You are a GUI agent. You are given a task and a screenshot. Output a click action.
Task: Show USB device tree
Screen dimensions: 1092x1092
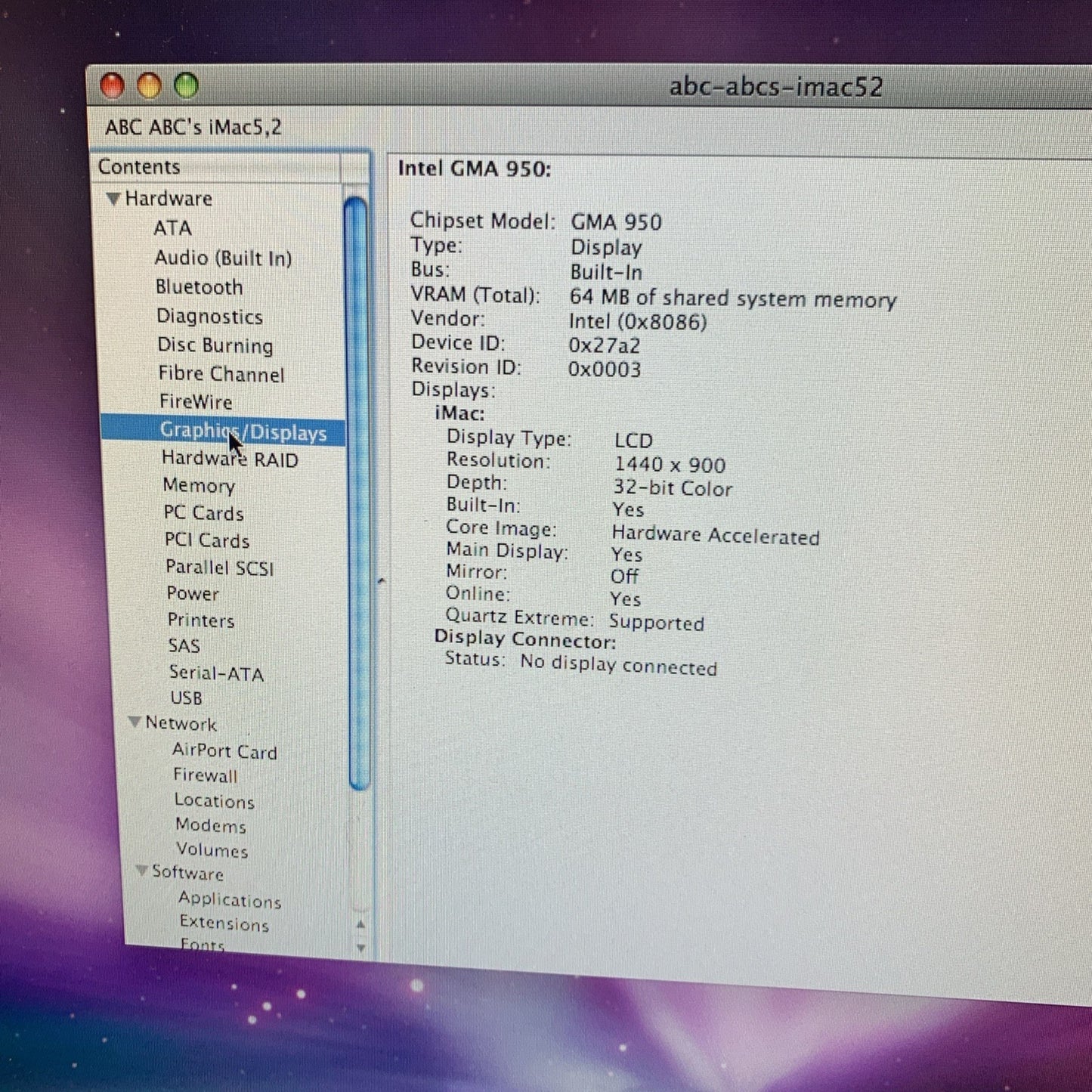click(186, 698)
